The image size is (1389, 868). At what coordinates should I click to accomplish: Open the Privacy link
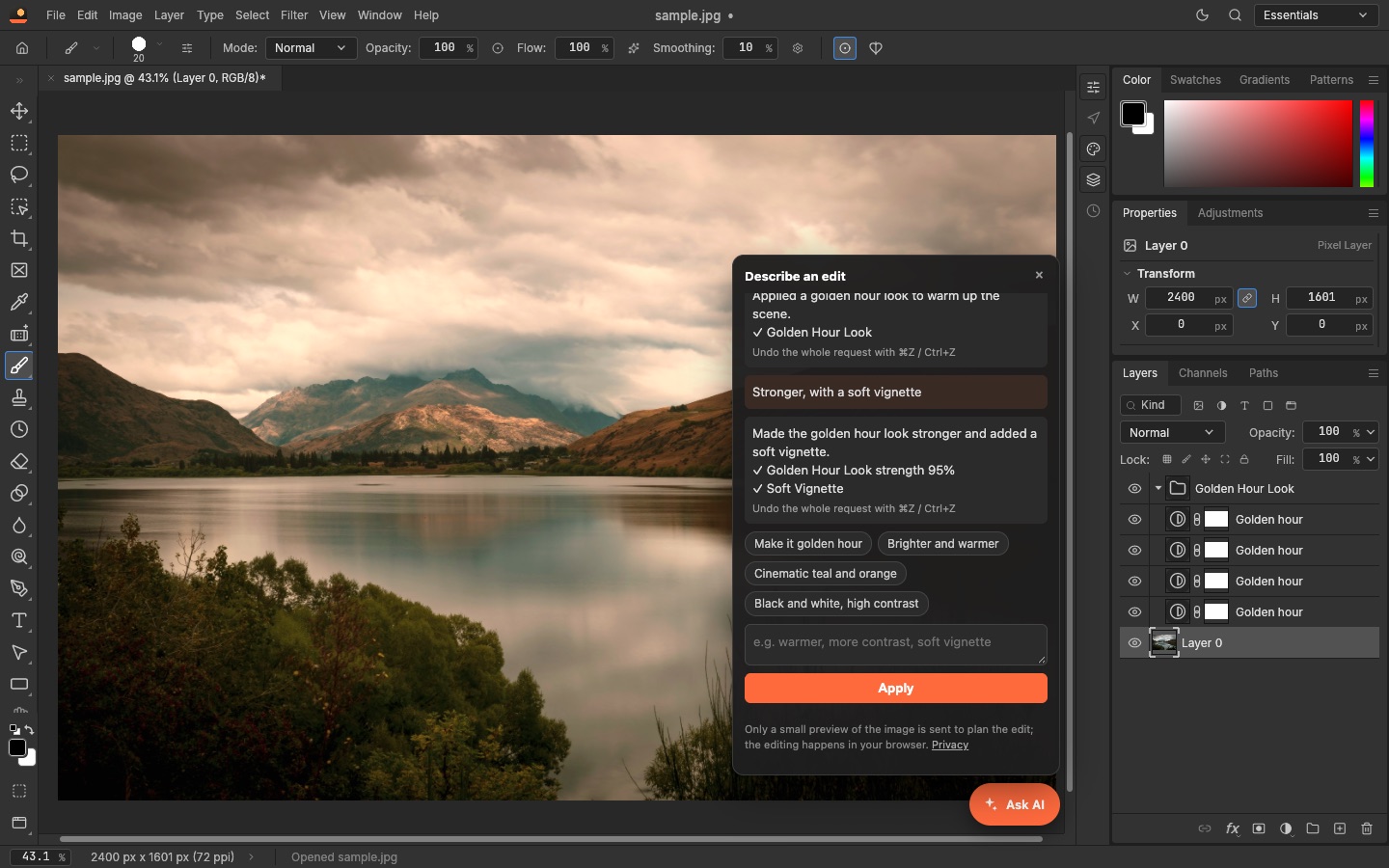(x=950, y=746)
